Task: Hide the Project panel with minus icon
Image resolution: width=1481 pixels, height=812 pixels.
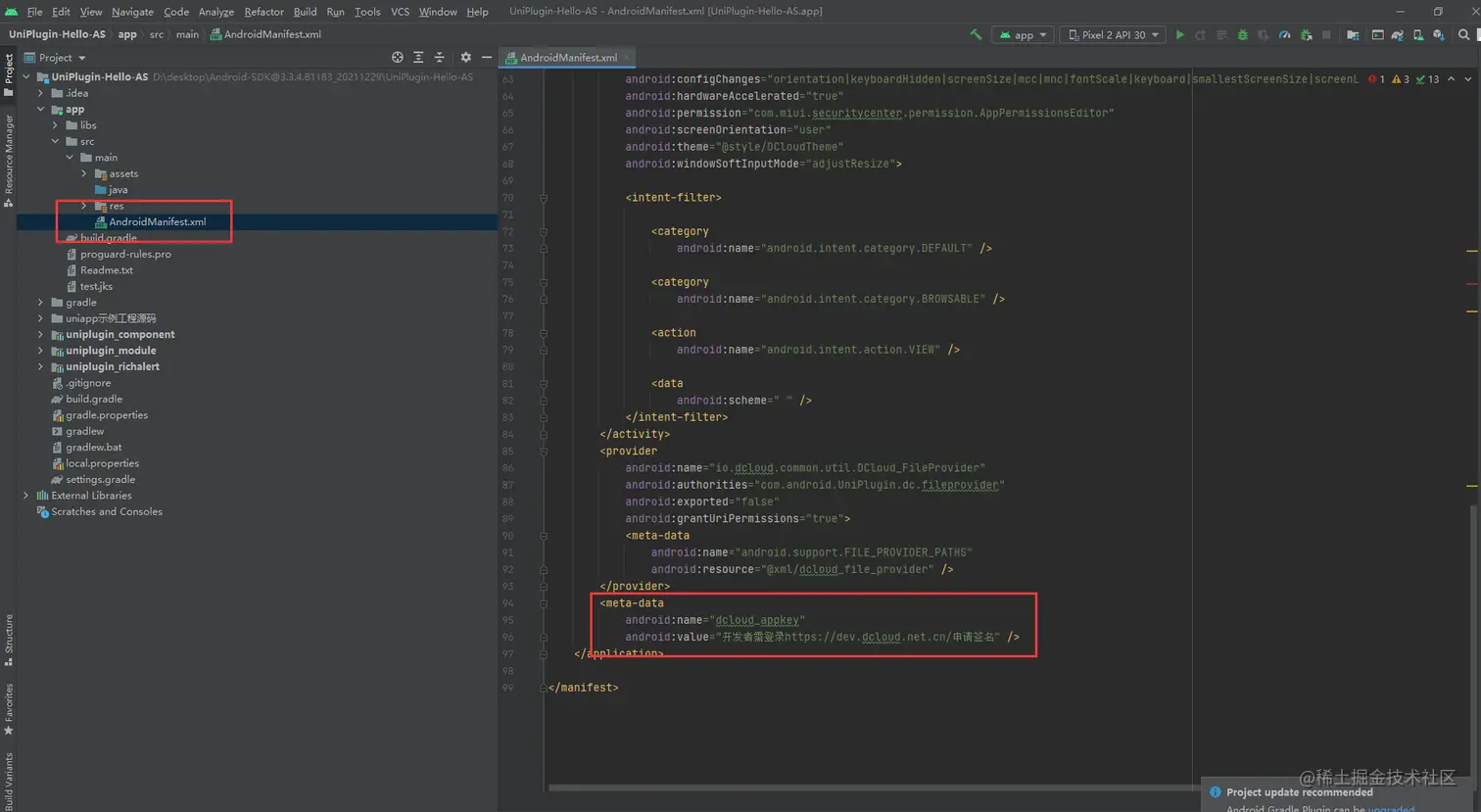Action: pos(486,58)
